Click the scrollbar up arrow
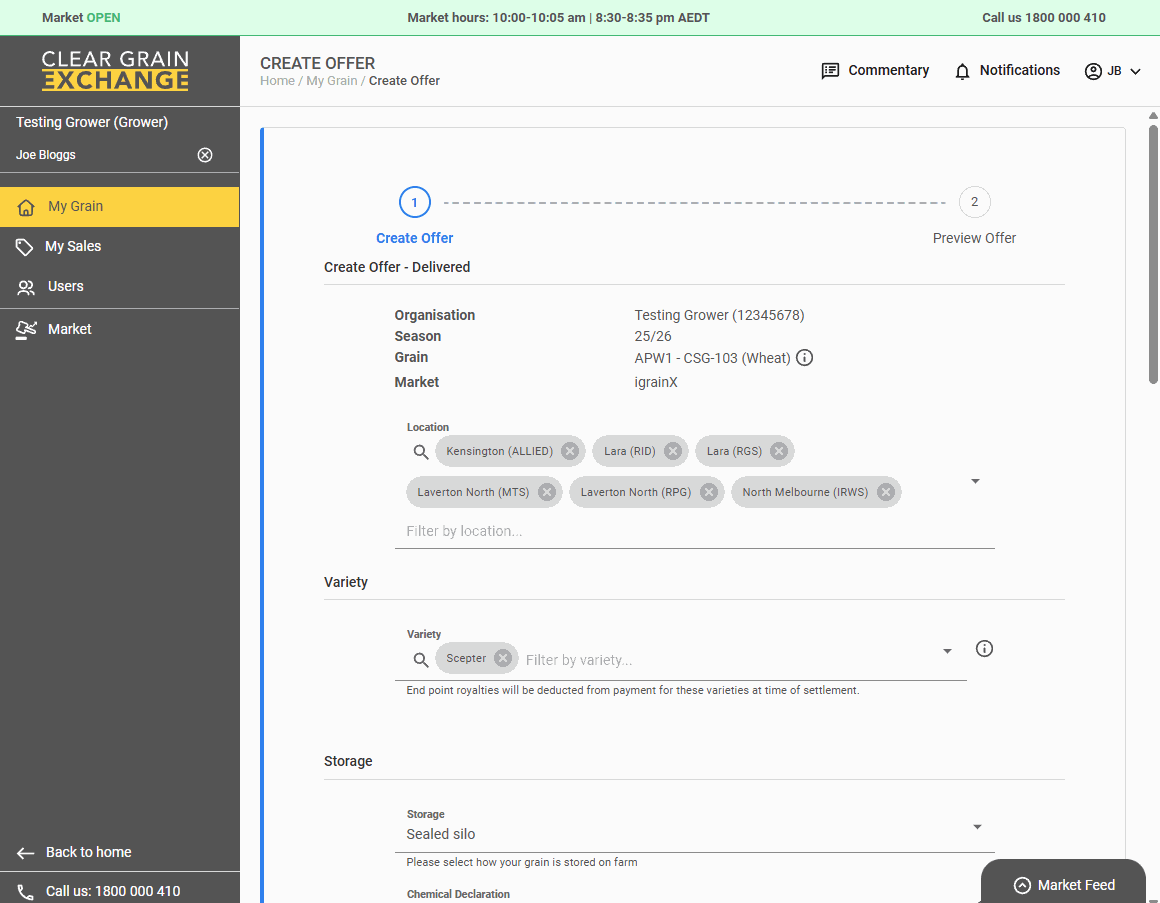The image size is (1160, 903). [x=1153, y=115]
